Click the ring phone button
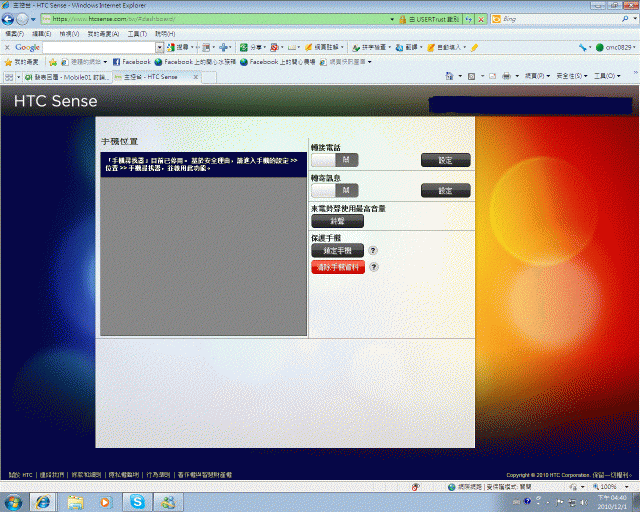 (x=338, y=221)
